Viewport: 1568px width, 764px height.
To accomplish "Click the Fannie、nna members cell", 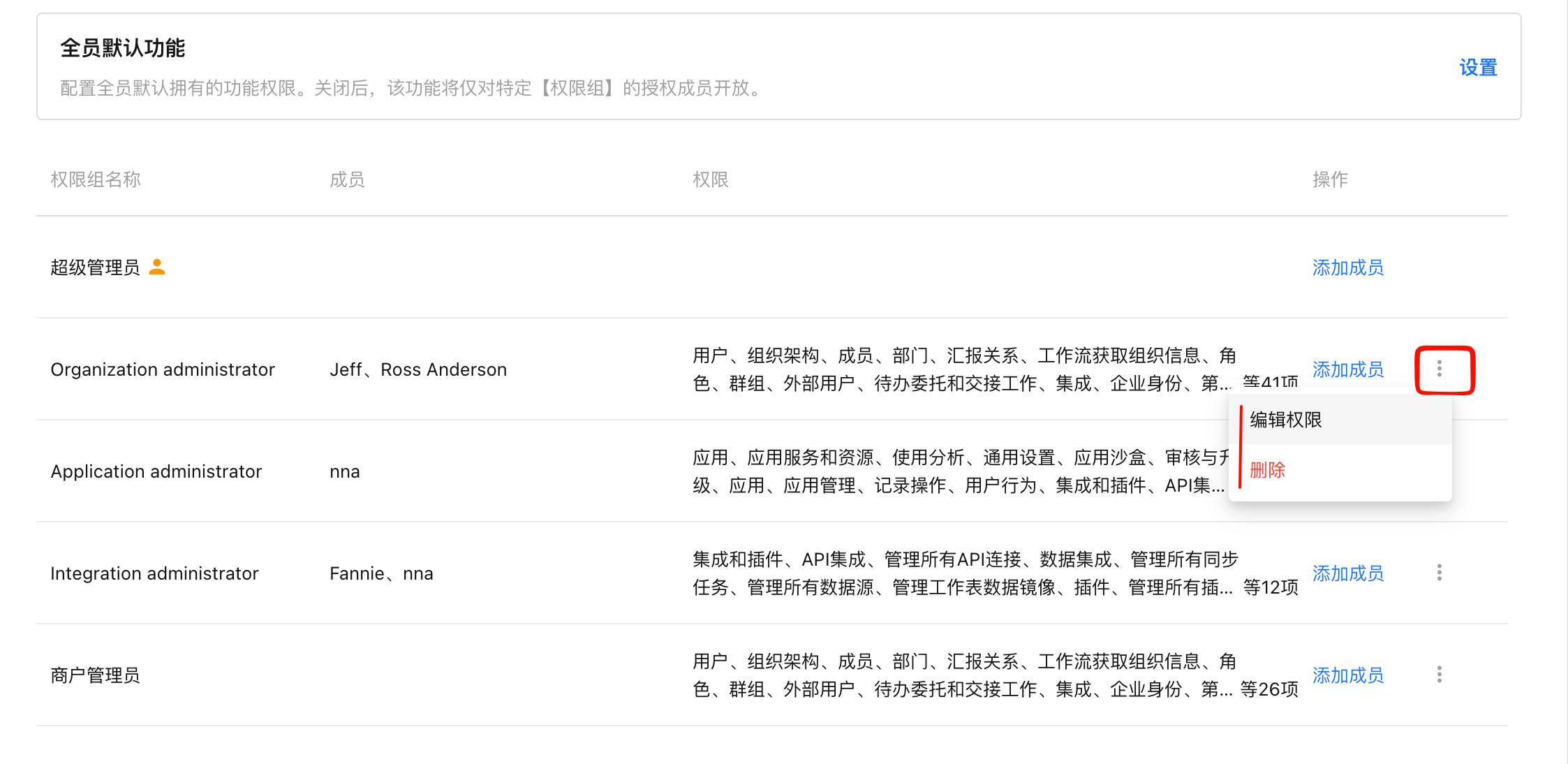I will click(381, 573).
